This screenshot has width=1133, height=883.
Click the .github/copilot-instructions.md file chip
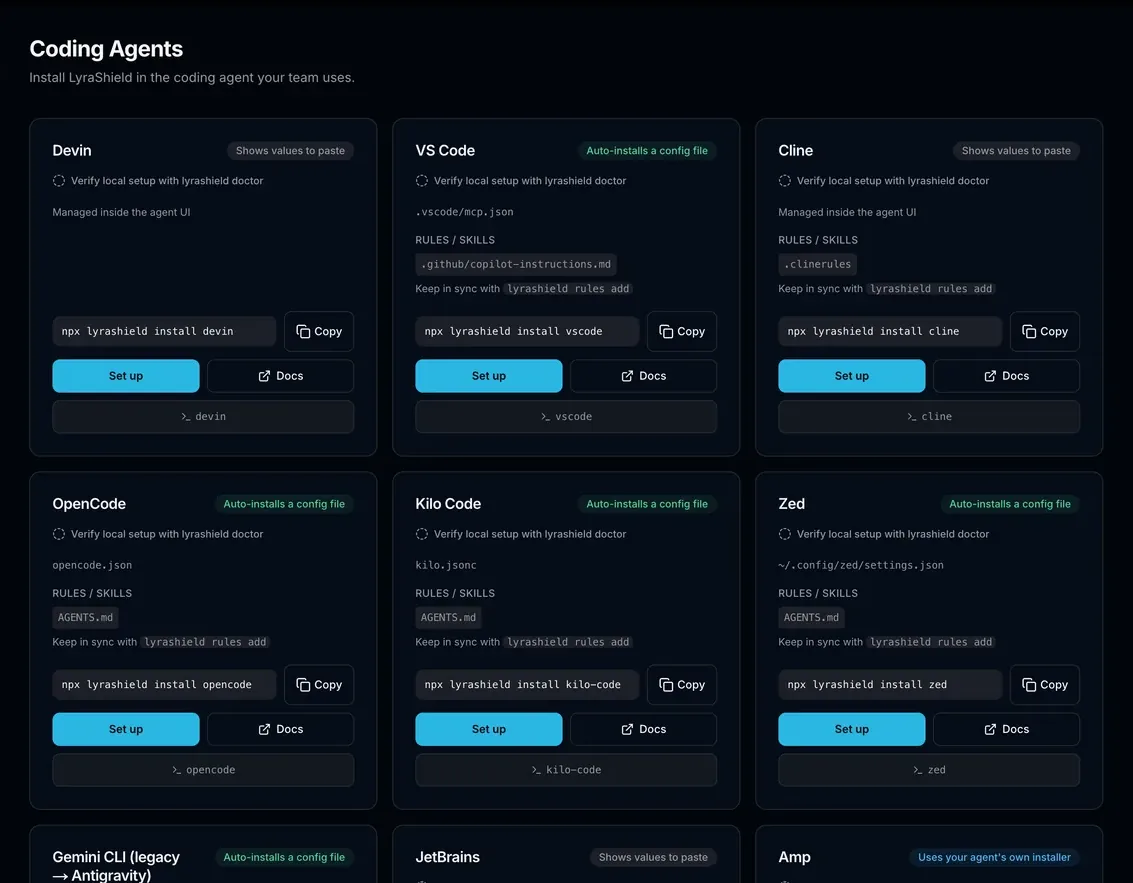516,264
